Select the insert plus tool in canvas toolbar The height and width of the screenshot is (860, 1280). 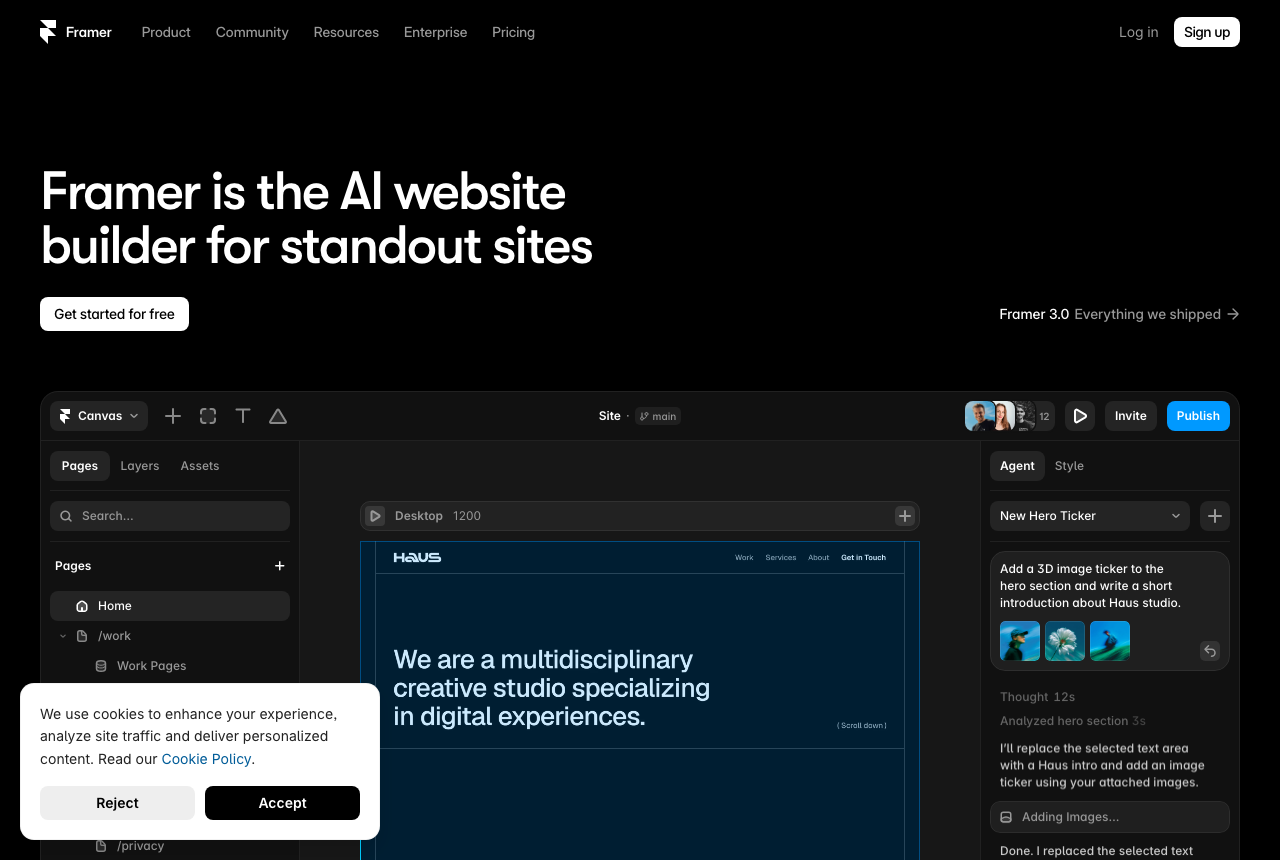point(173,416)
